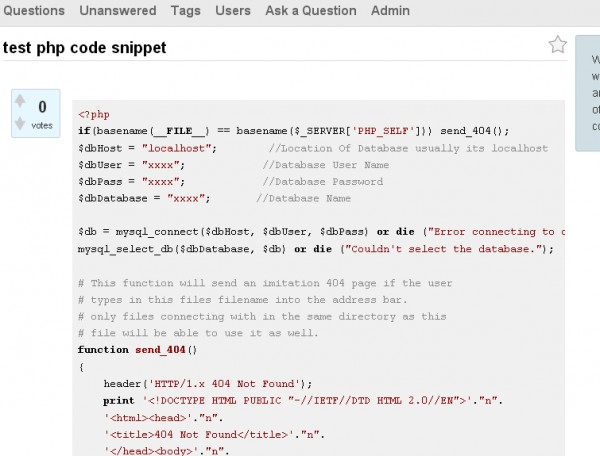Click the blue sidebar box at right
Screen dimensions: 600x456
pyautogui.click(x=590, y=95)
